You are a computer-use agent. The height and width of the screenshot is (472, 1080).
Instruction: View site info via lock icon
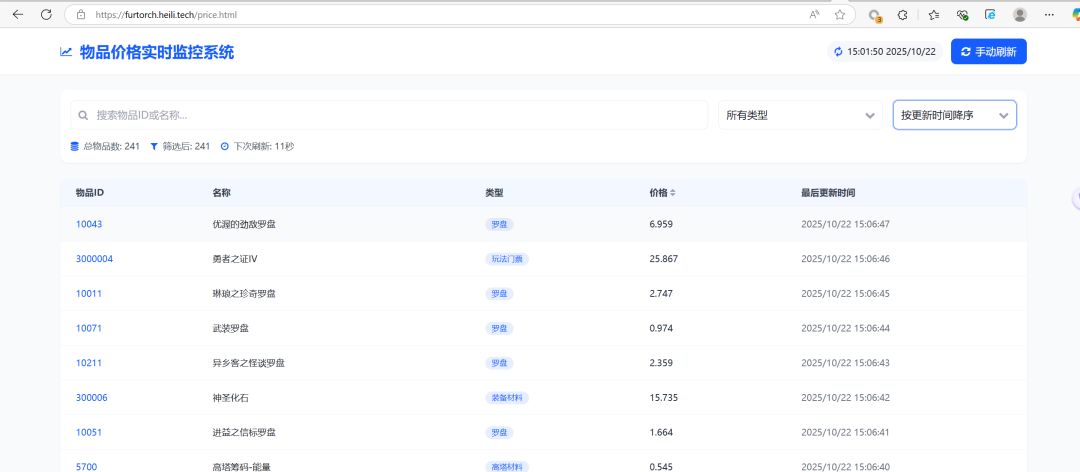pyautogui.click(x=81, y=14)
